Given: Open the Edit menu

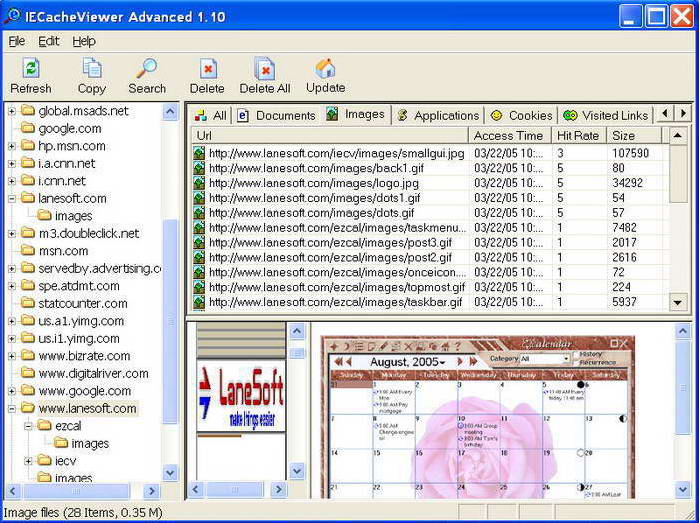Looking at the screenshot, I should pos(48,42).
